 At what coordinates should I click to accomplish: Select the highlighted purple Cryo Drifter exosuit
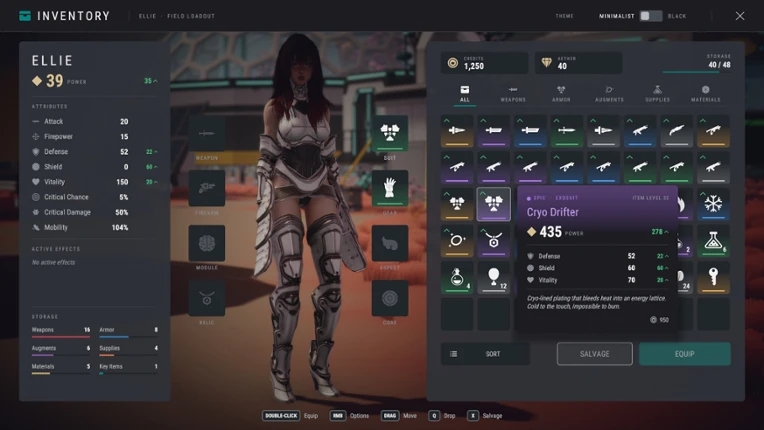[494, 204]
